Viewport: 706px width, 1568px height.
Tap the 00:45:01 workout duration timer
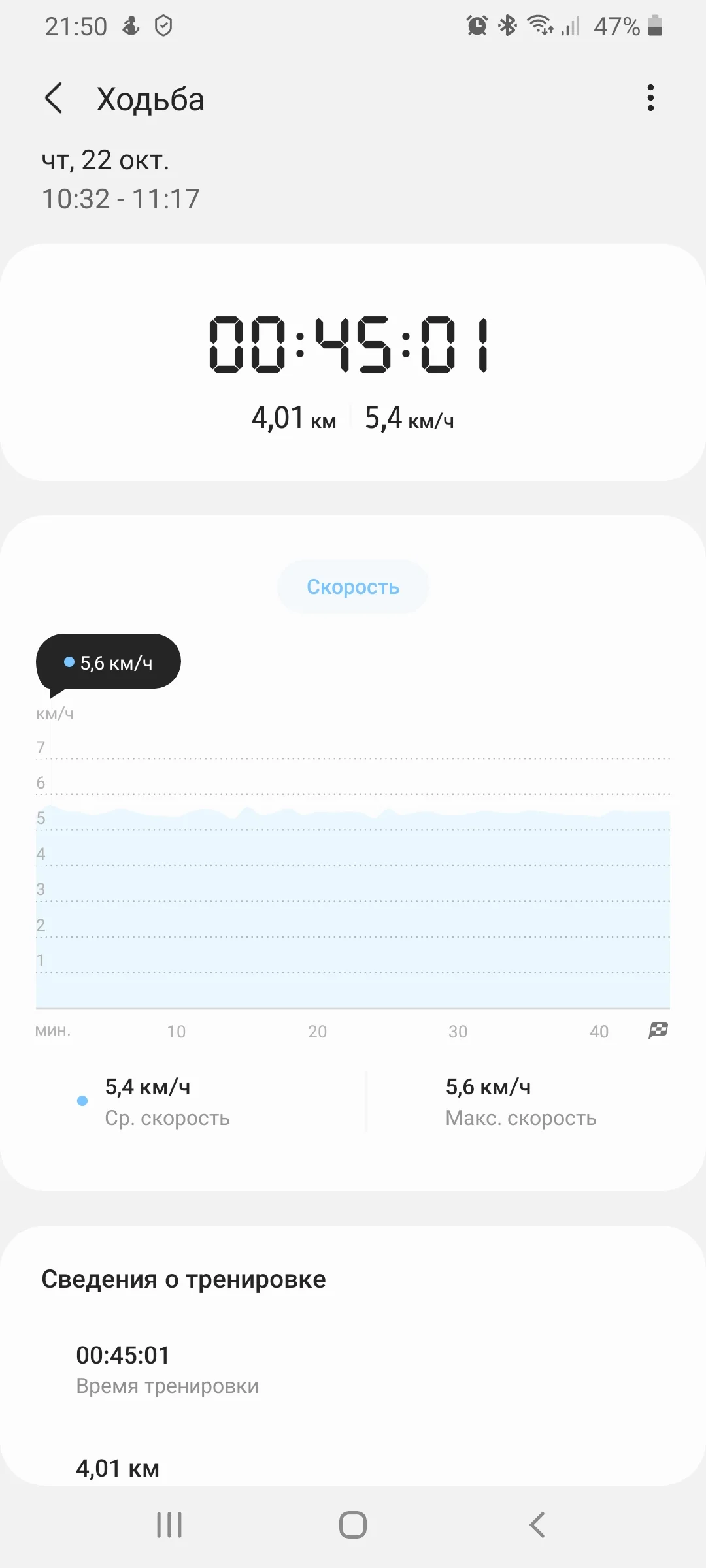pos(350,344)
